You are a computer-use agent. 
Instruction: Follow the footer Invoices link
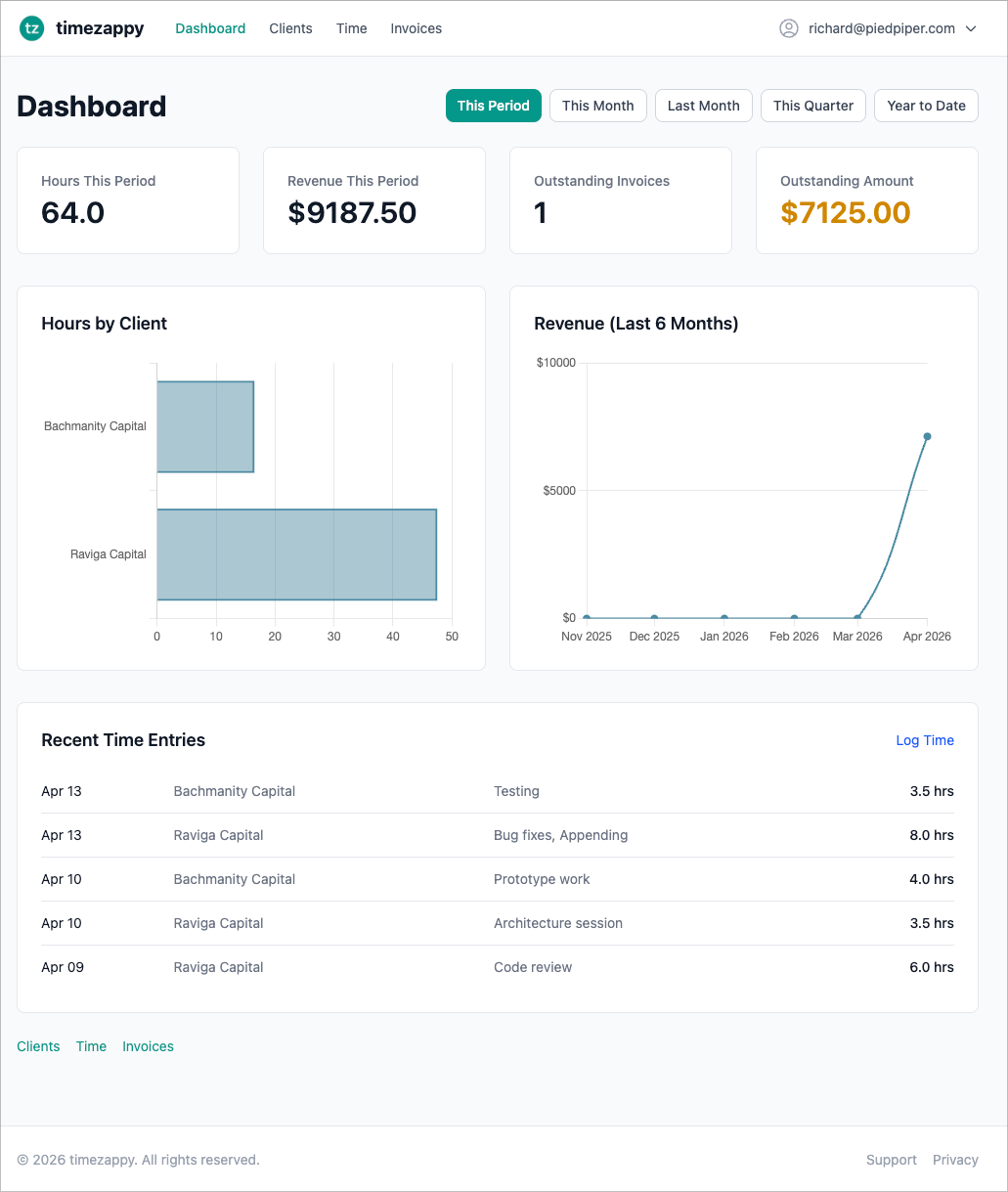point(148,1046)
